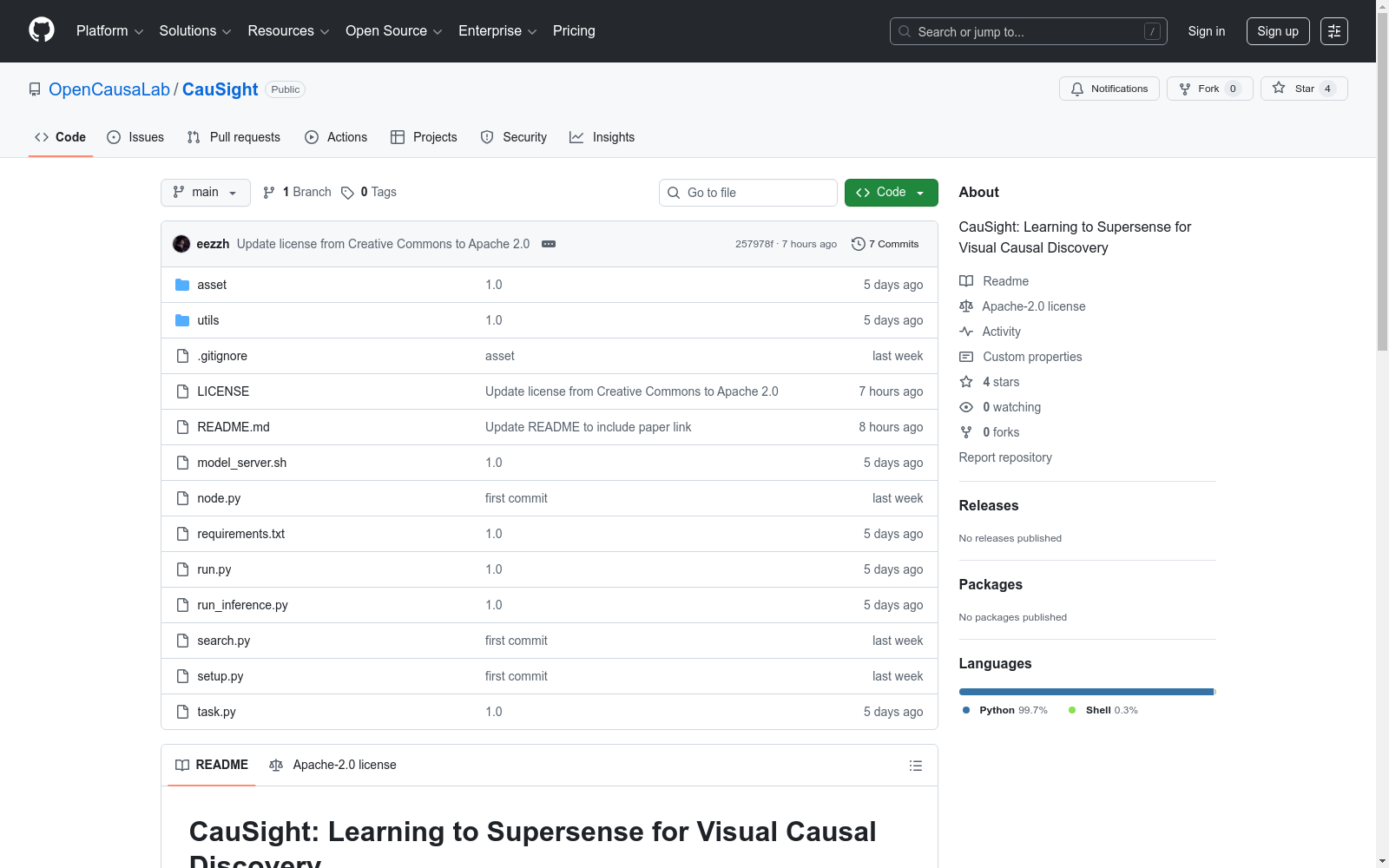Click the file icon beside model_server.sh
The width and height of the screenshot is (1389, 868).
[182, 463]
